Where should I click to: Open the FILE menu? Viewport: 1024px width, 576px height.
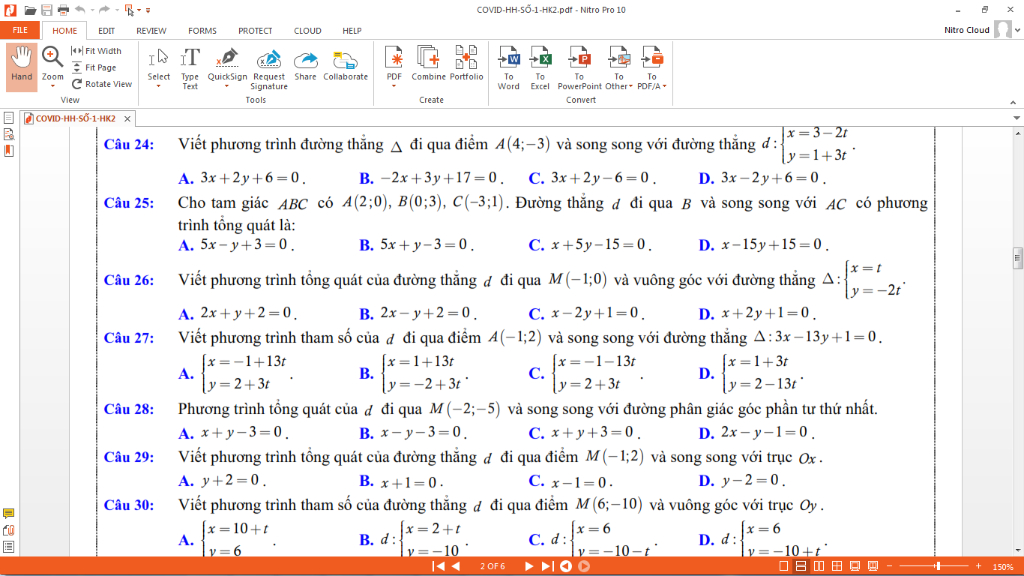pyautogui.click(x=20, y=30)
